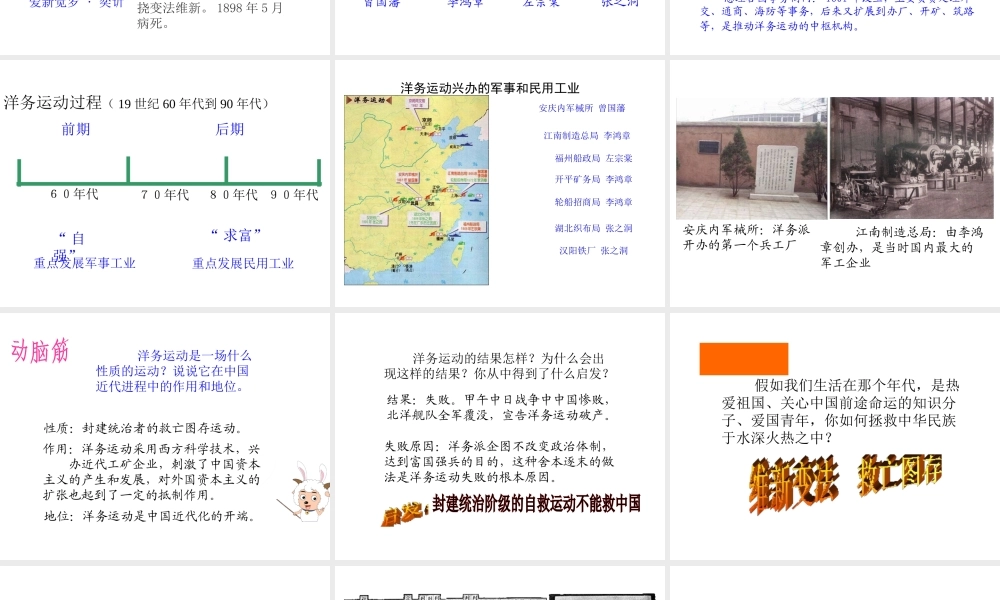Viewport: 1000px width, 600px height.
Task: Click the 洋务运动过程 slide title
Action: (53, 102)
